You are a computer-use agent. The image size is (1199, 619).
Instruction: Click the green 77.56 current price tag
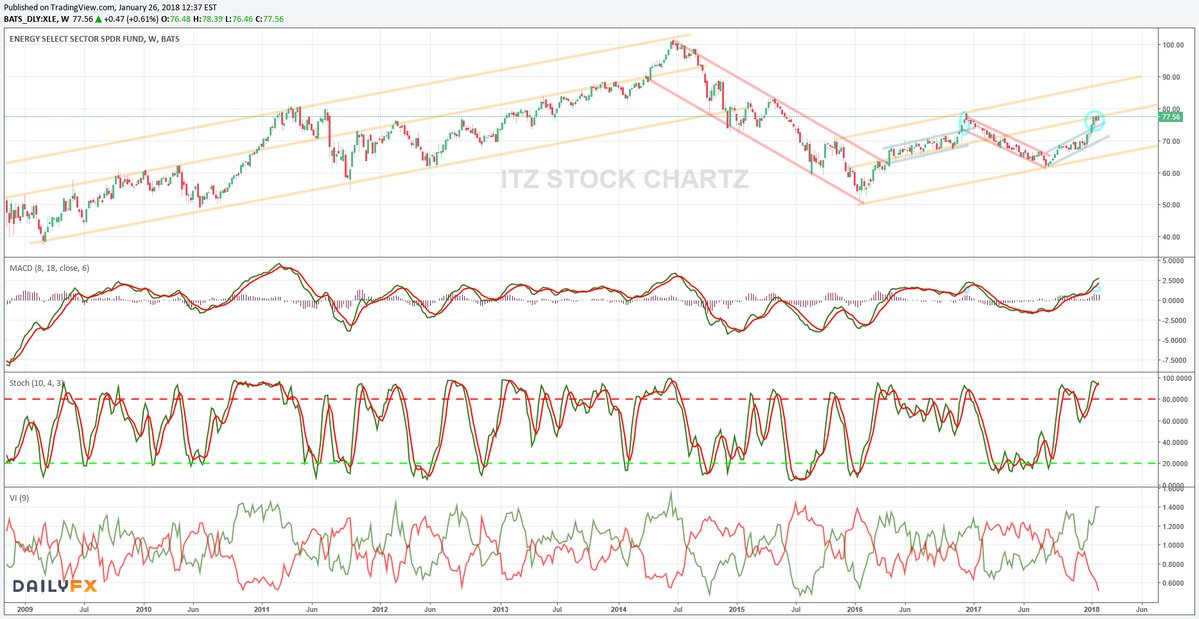(1171, 117)
